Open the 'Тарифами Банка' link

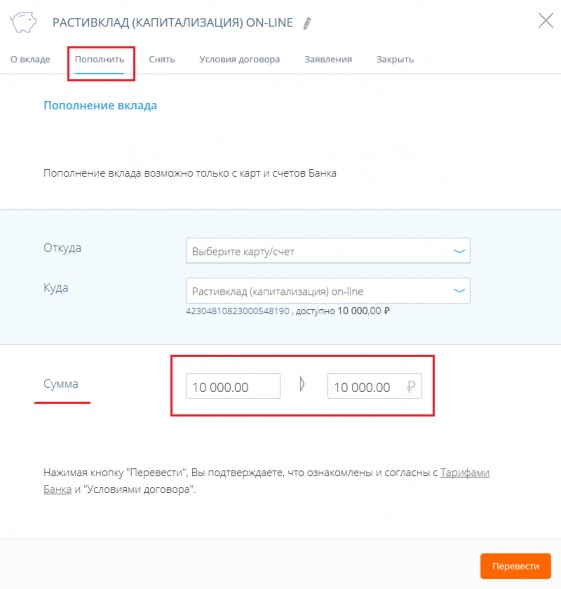coord(464,473)
